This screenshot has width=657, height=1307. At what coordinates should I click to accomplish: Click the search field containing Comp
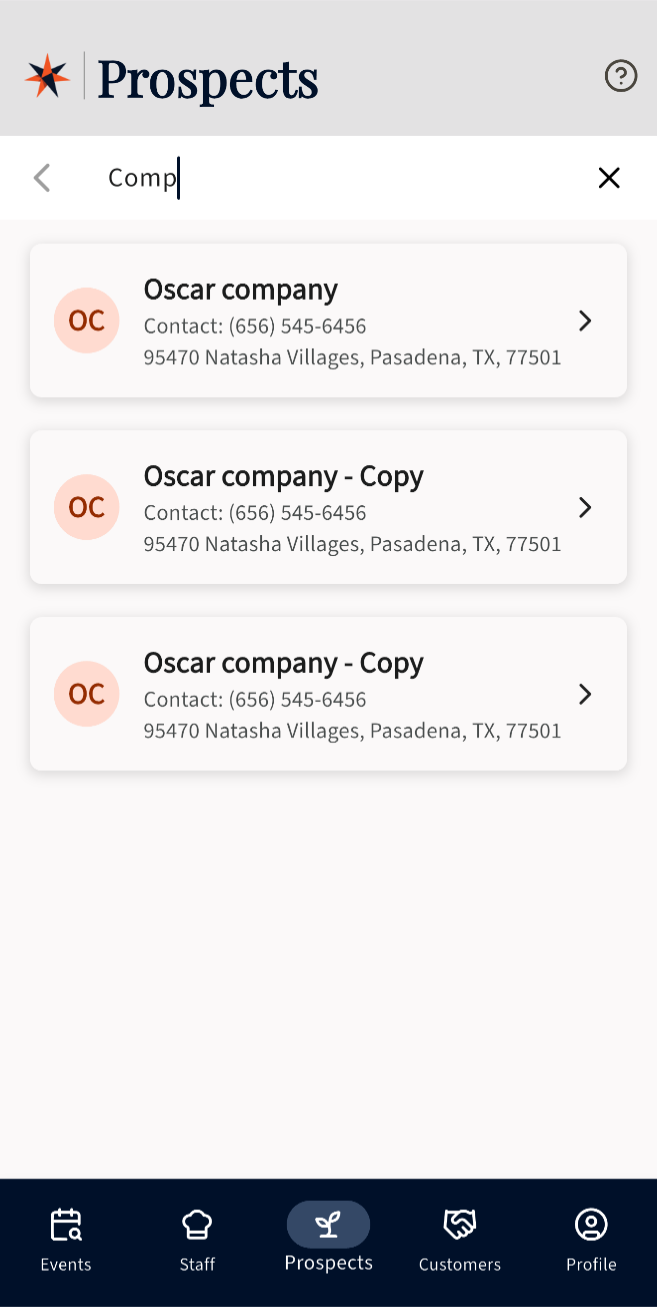pyautogui.click(x=340, y=178)
